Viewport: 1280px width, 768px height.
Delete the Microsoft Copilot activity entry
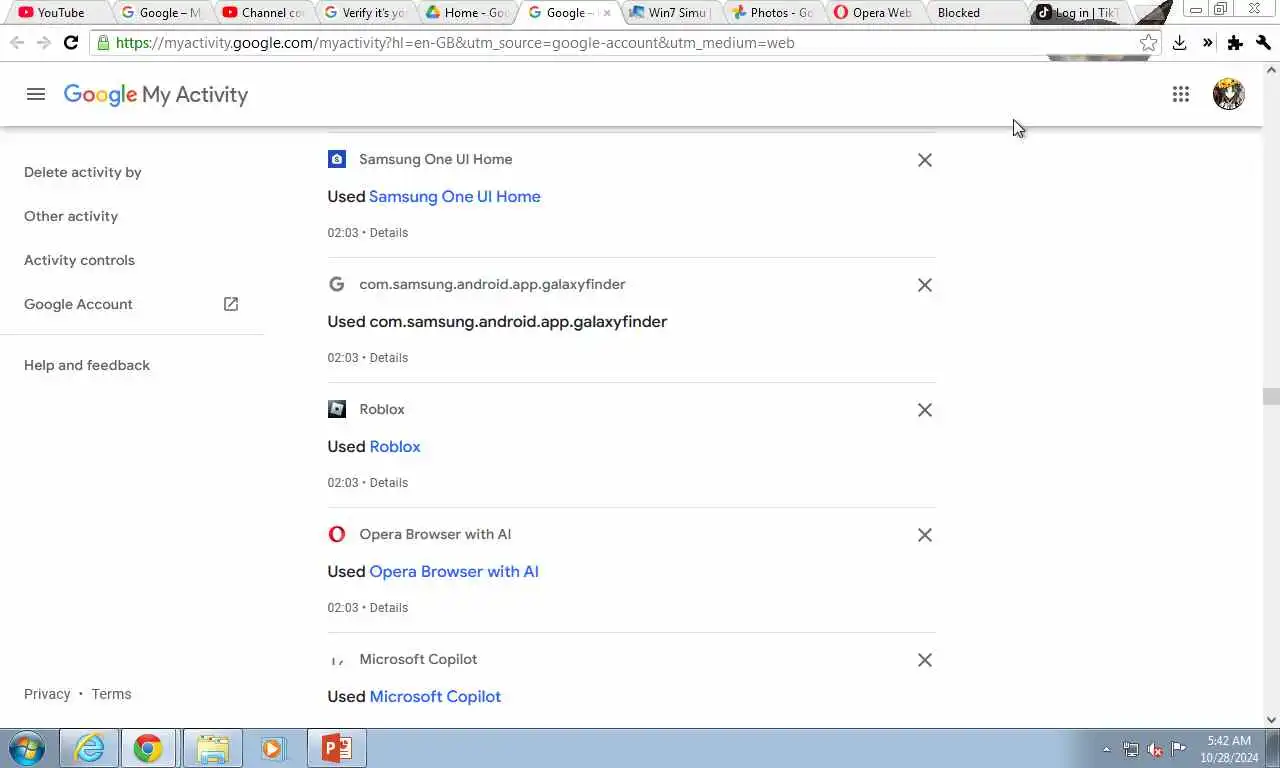pos(925,660)
